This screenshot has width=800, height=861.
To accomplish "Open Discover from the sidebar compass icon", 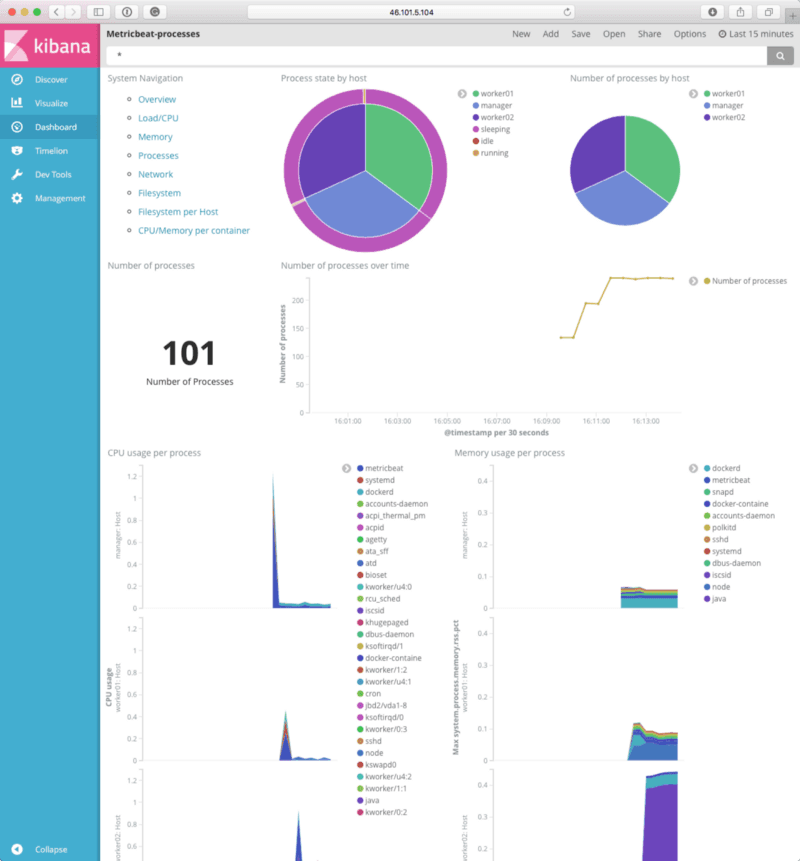I will (16, 79).
